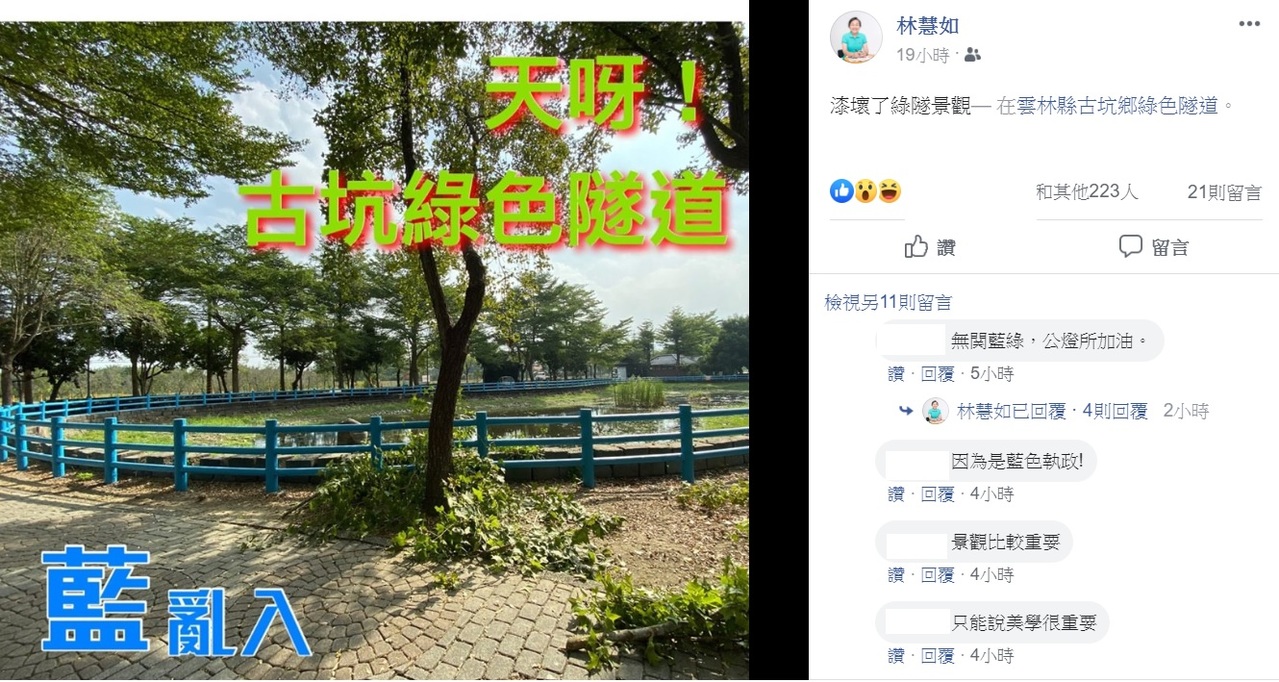The width and height of the screenshot is (1279, 682).
Task: Click 林慧如 author name link
Action: 927,26
